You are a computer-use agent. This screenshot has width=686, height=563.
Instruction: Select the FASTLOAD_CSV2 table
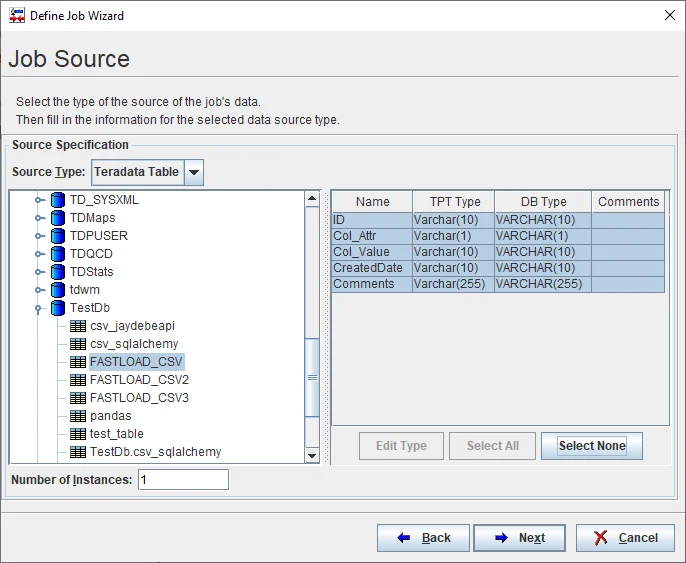139,380
